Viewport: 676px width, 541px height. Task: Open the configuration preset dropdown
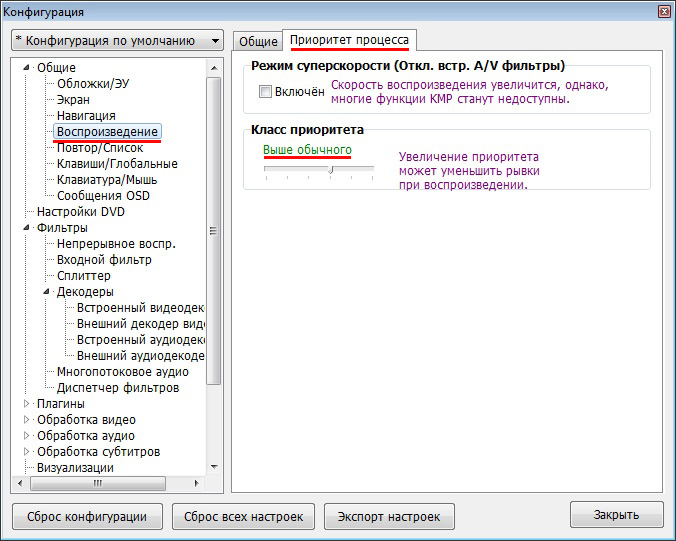(117, 41)
